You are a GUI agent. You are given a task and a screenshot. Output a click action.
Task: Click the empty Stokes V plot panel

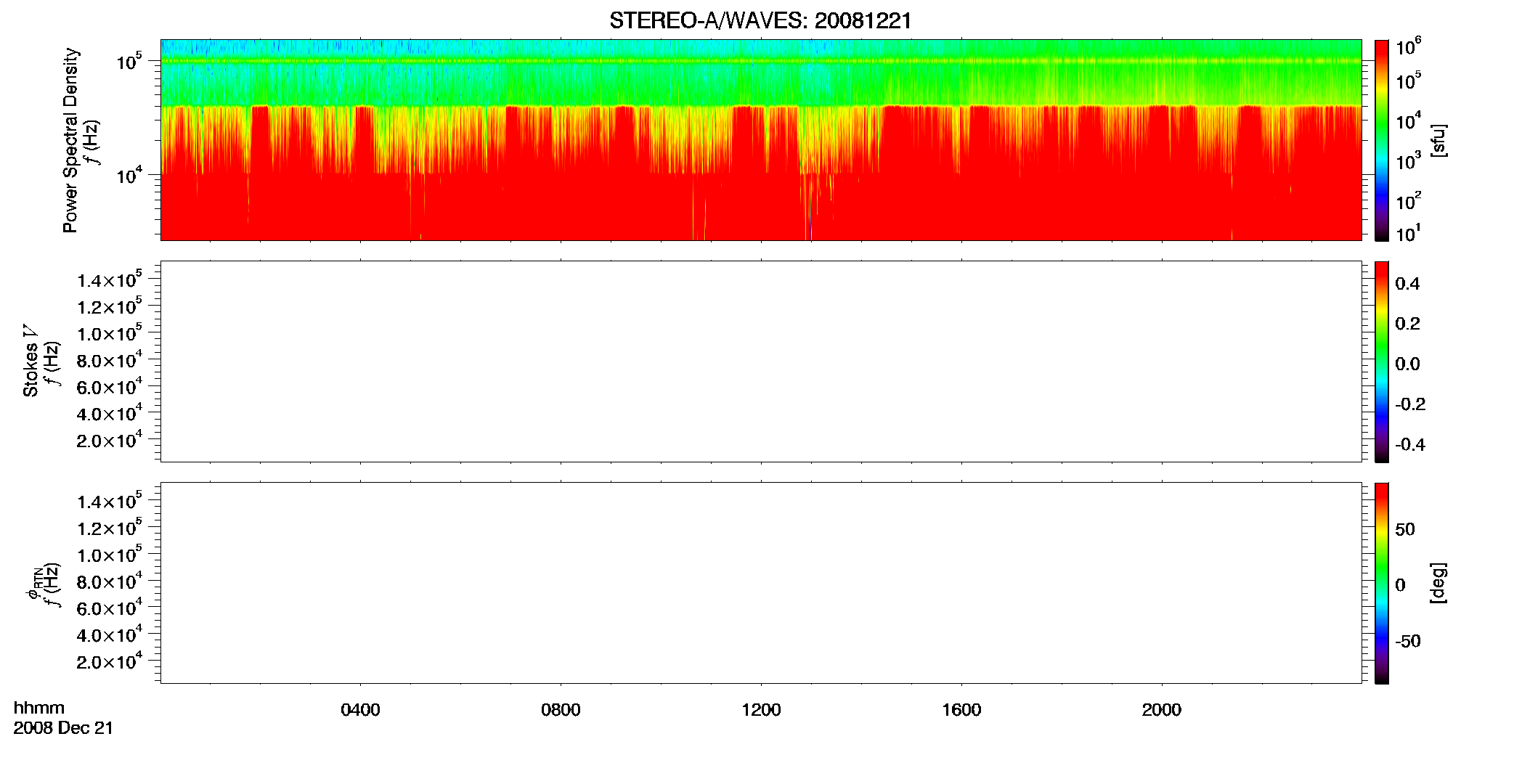(x=761, y=362)
